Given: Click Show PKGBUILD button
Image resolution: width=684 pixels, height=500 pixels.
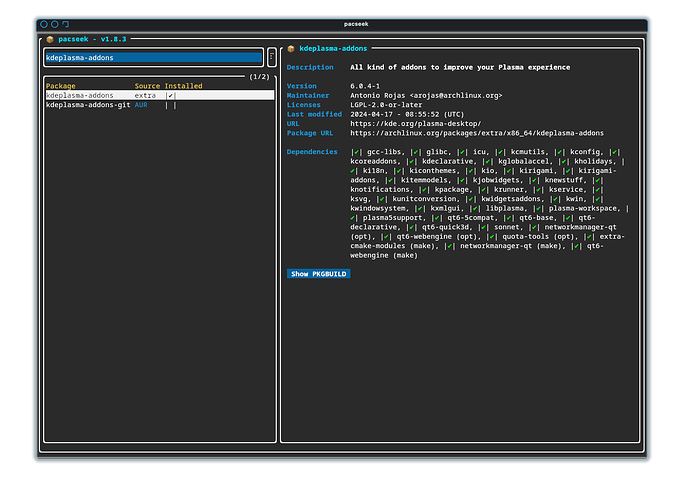Looking at the screenshot, I should point(318,274).
